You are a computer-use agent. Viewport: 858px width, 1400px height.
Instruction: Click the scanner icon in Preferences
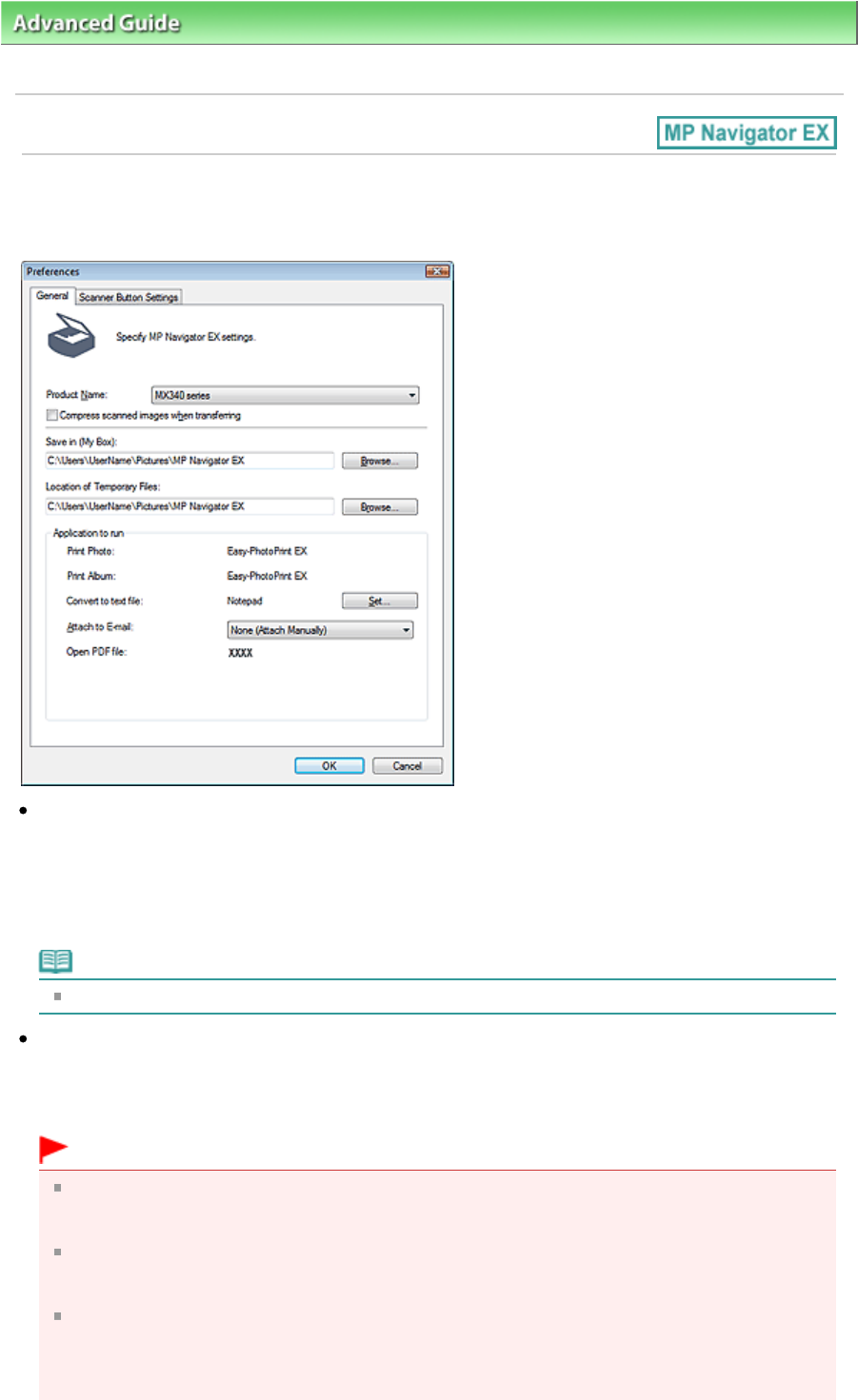coord(71,335)
